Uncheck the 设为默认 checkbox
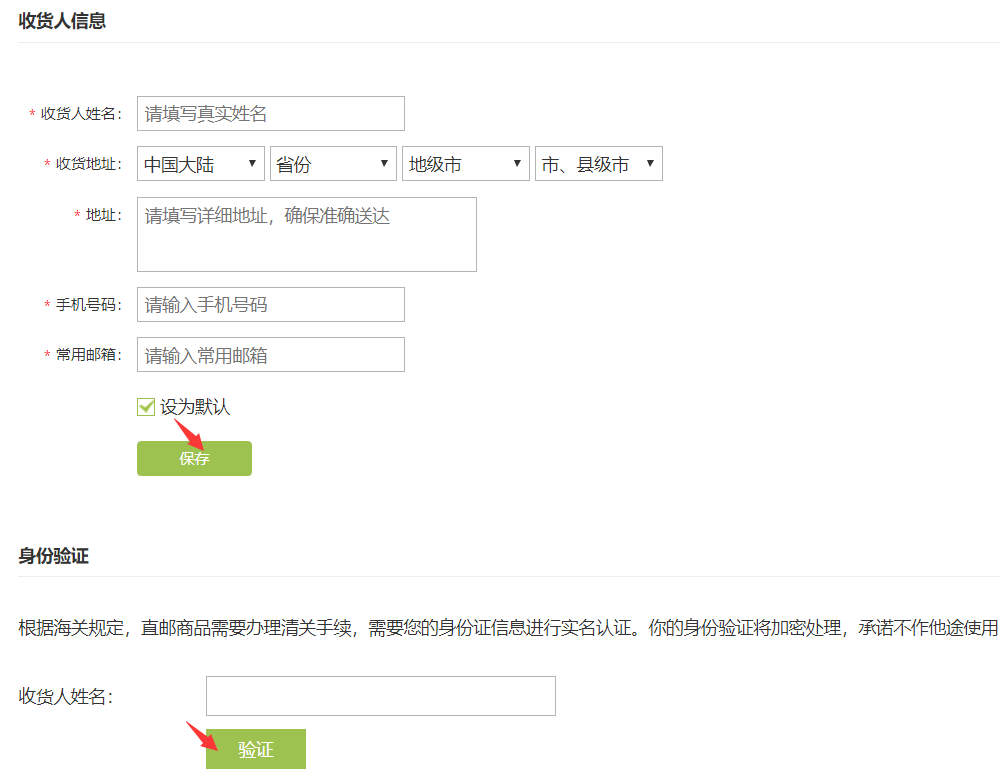This screenshot has height=777, width=1000. [x=146, y=407]
